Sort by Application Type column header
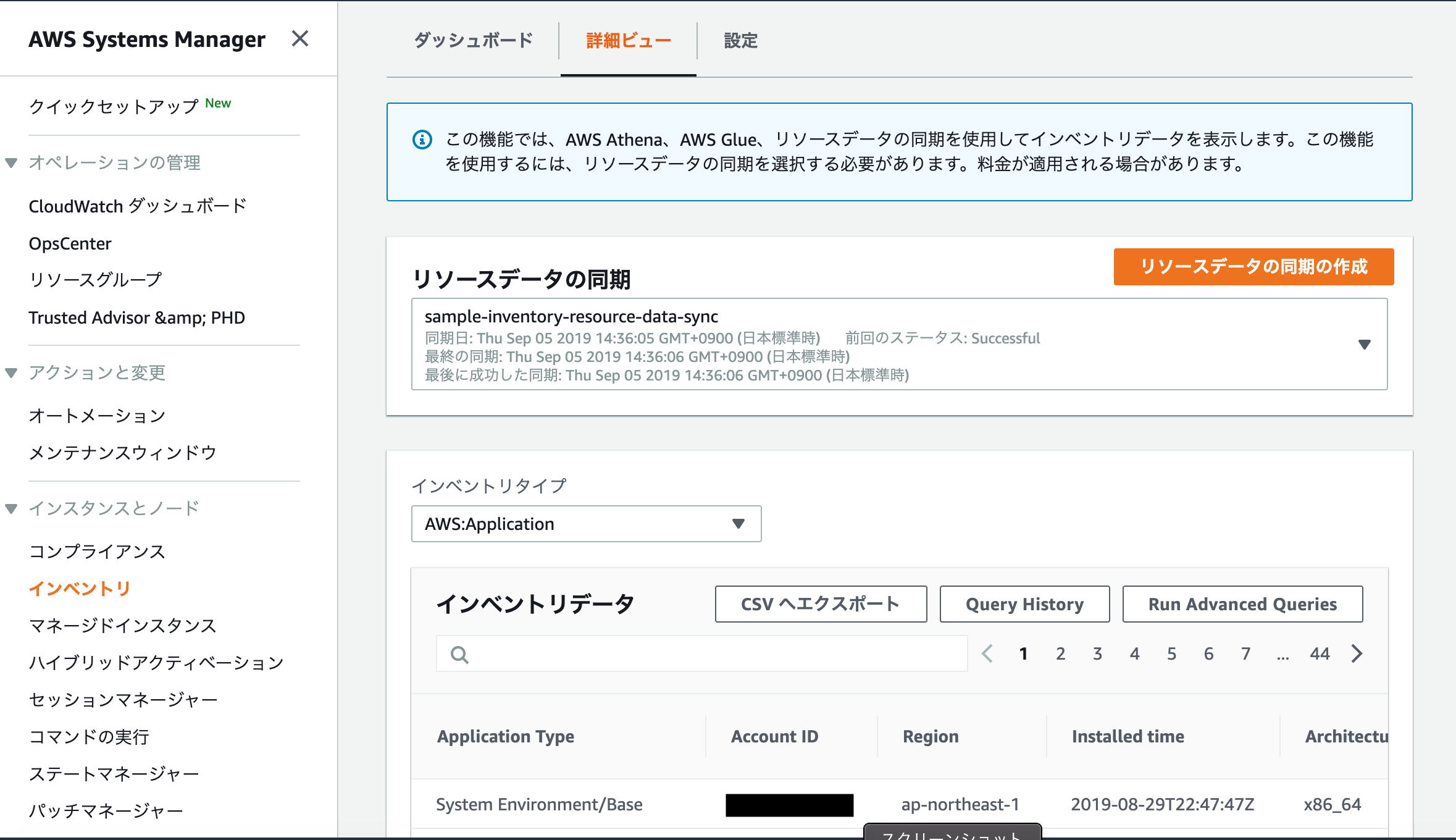 [x=506, y=736]
